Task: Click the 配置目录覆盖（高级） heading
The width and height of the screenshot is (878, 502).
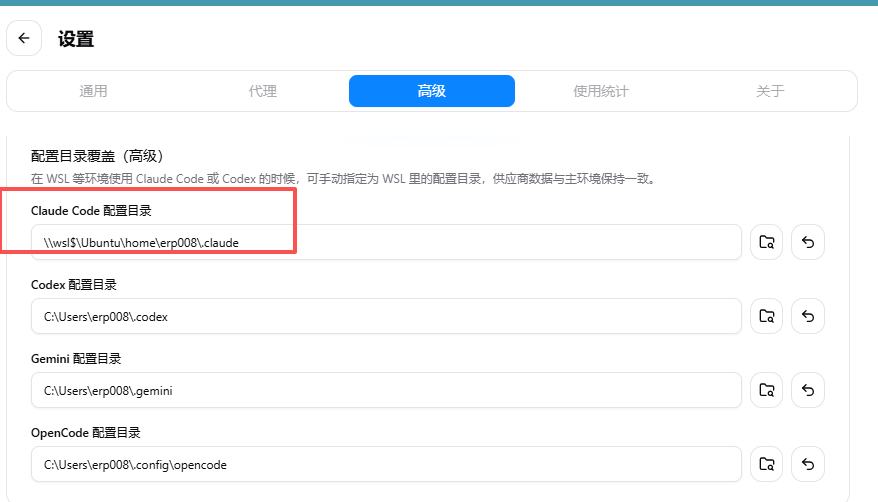Action: tap(97, 156)
